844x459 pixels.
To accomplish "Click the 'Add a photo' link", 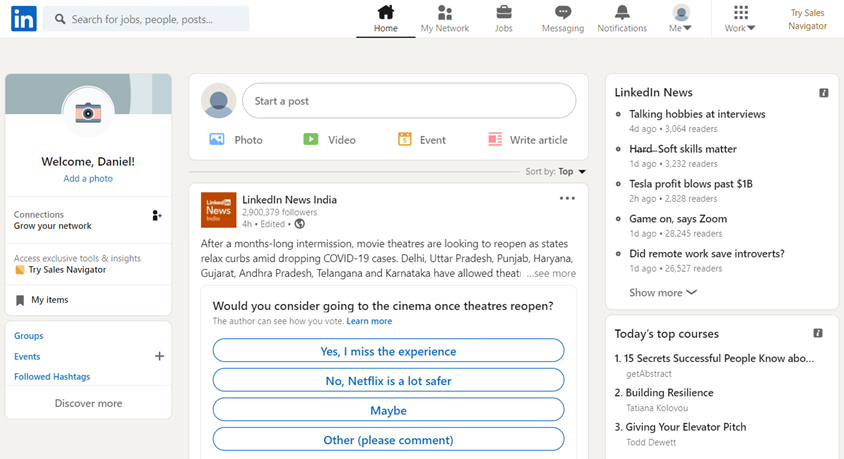I will coord(88,179).
